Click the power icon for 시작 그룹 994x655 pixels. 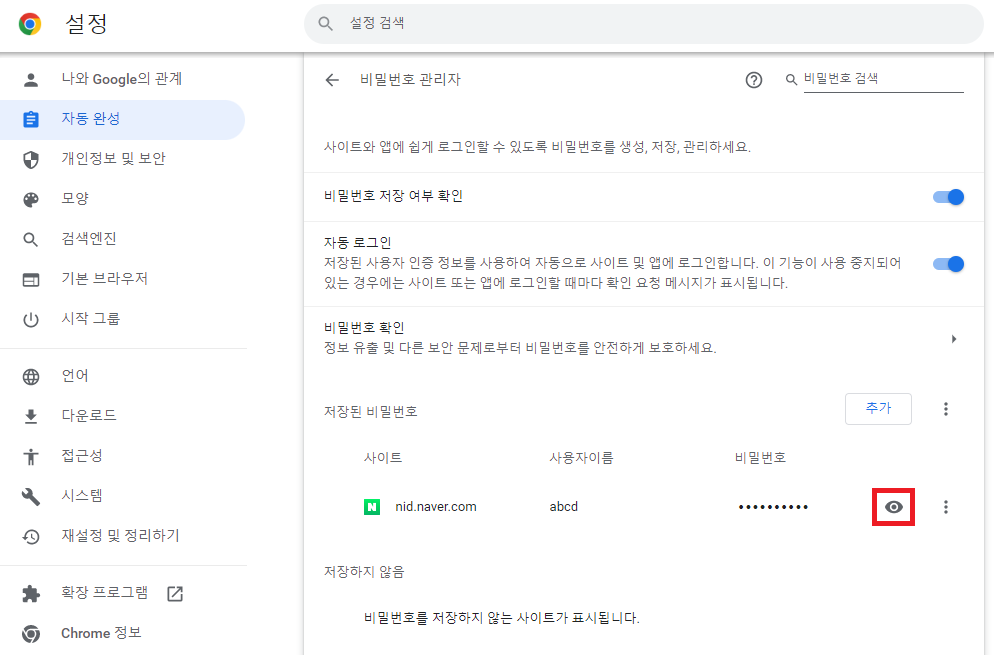pyautogui.click(x=30, y=320)
